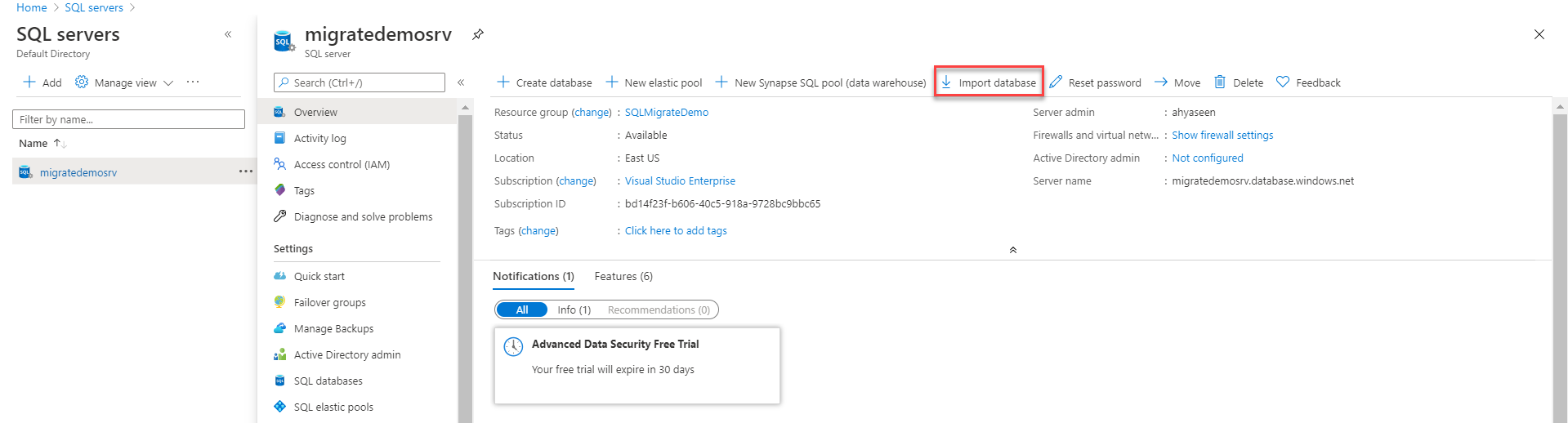Click the pin icon beside migratedemosrv title

tap(478, 34)
